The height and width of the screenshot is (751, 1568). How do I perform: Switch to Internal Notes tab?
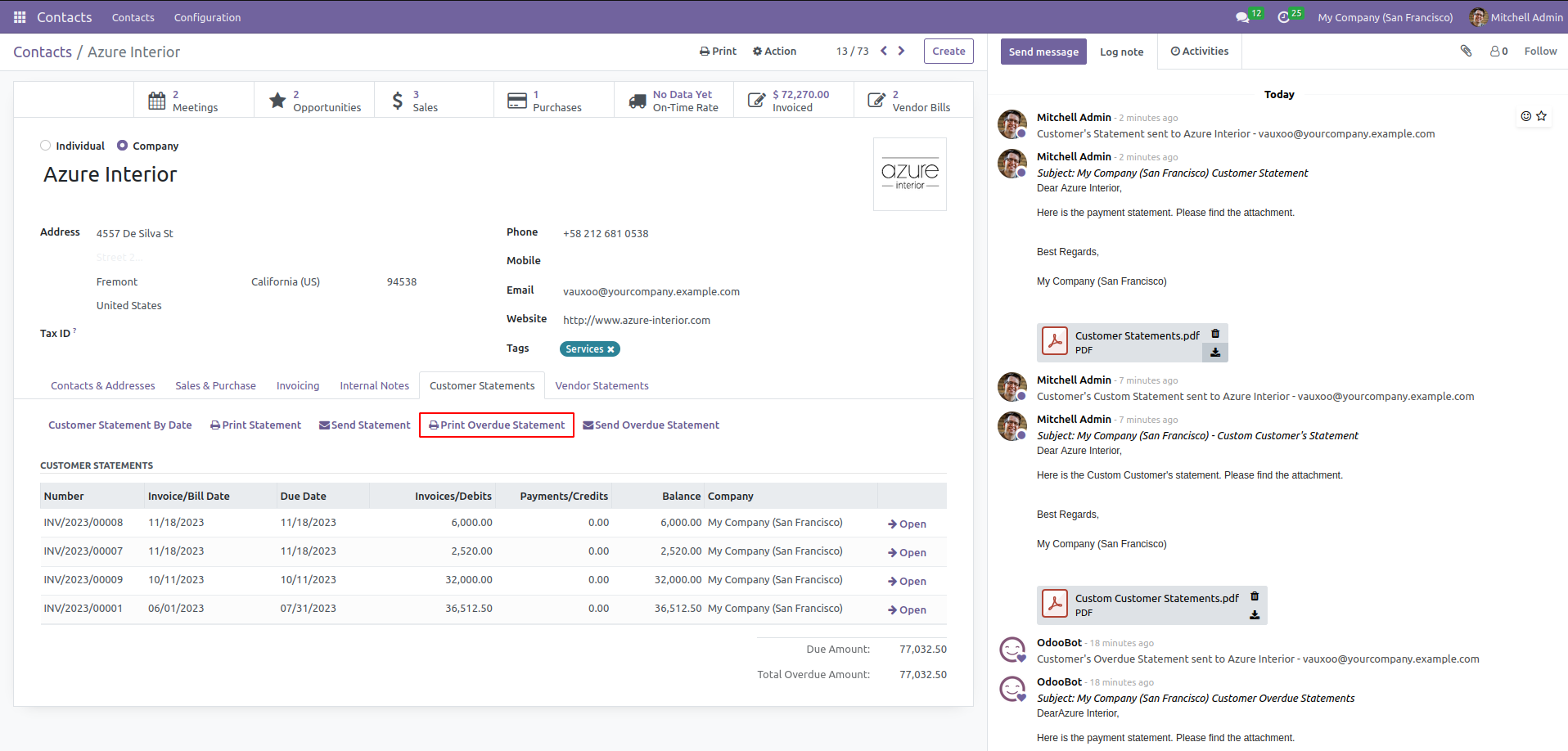pyautogui.click(x=375, y=385)
